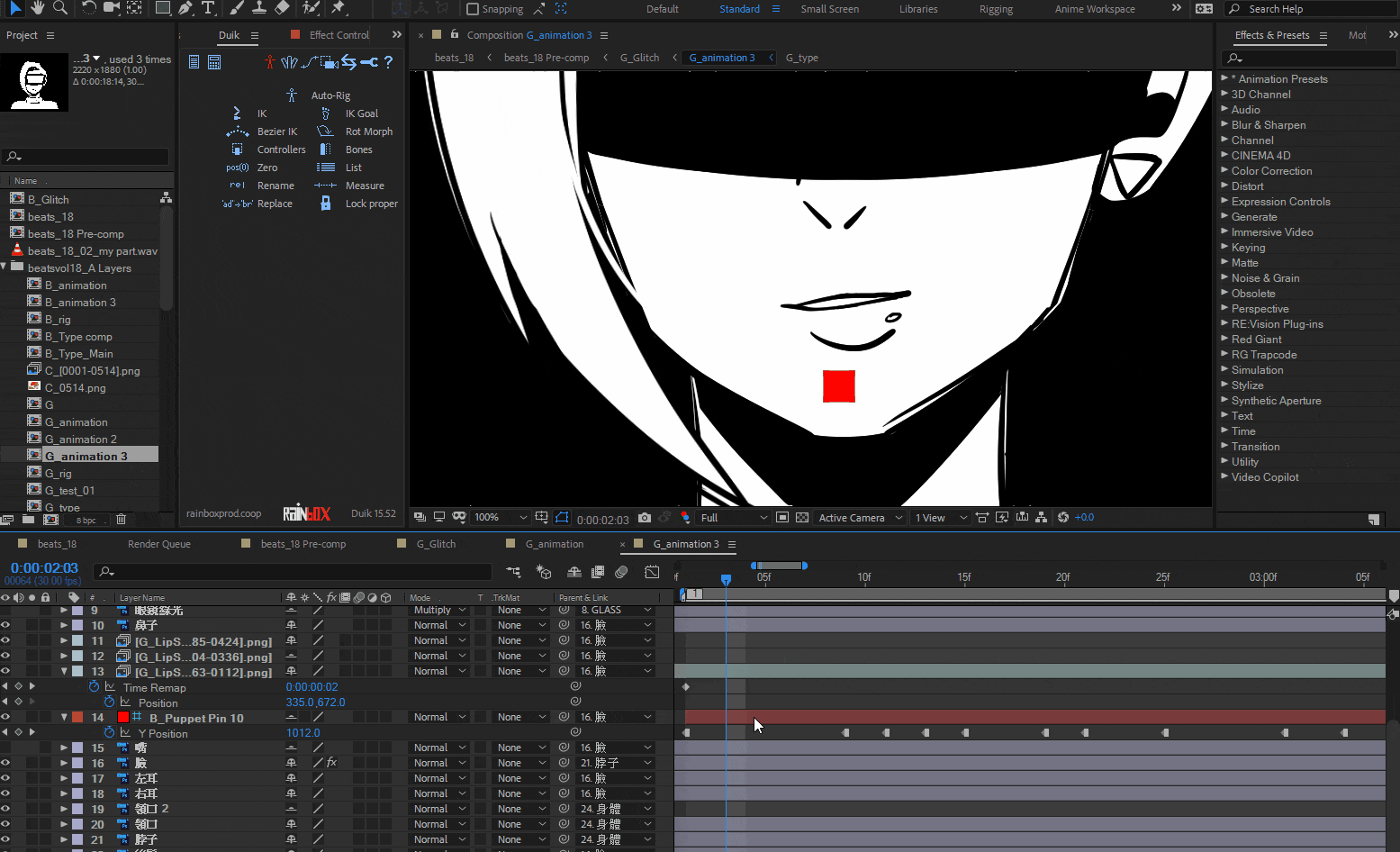This screenshot has height=852, width=1400.
Task: Open Duik help question mark
Action: pyautogui.click(x=388, y=62)
